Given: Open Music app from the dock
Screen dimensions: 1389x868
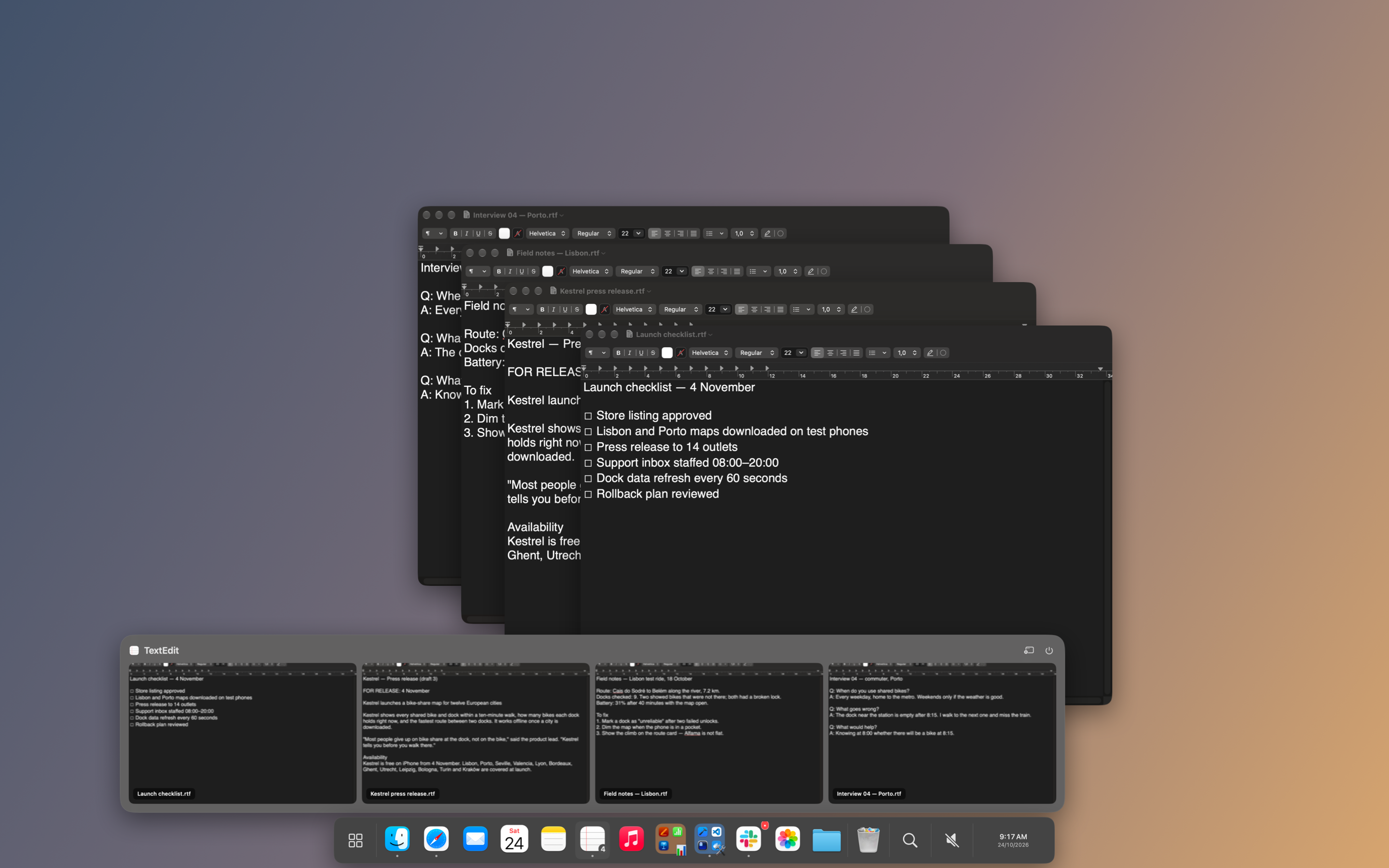Looking at the screenshot, I should [631, 839].
